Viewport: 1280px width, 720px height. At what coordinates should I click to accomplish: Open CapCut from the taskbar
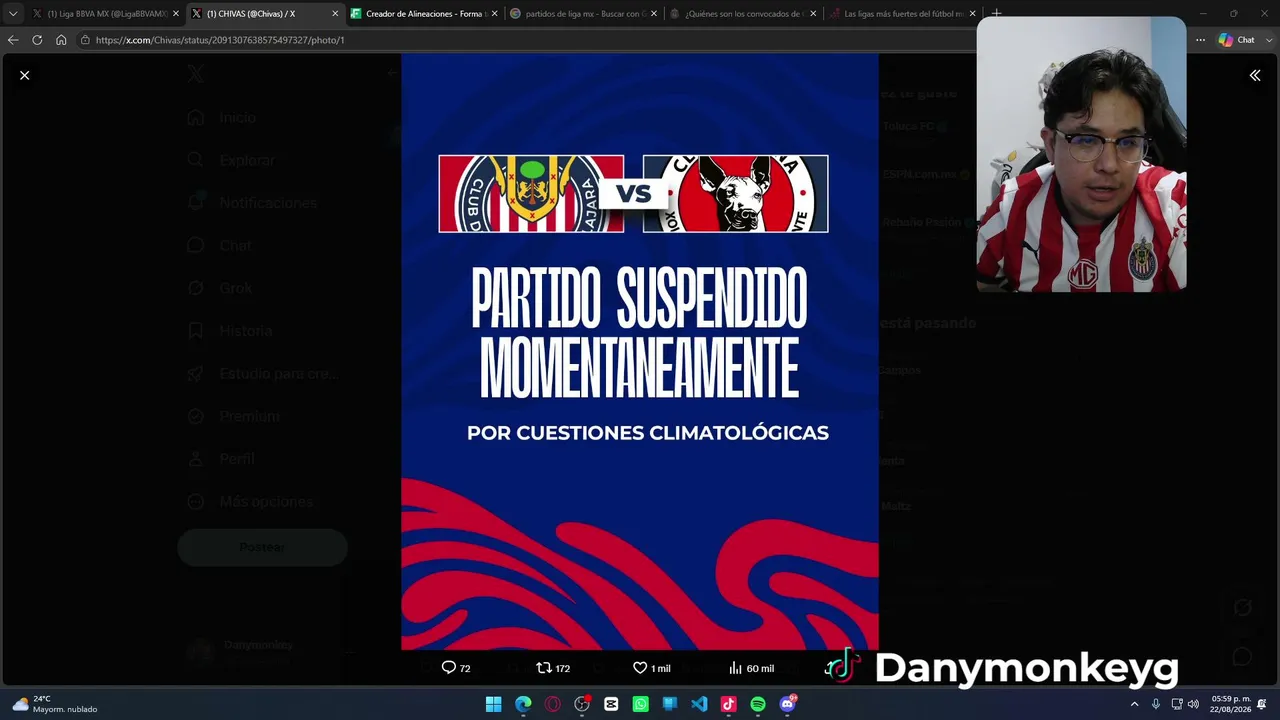click(x=611, y=704)
